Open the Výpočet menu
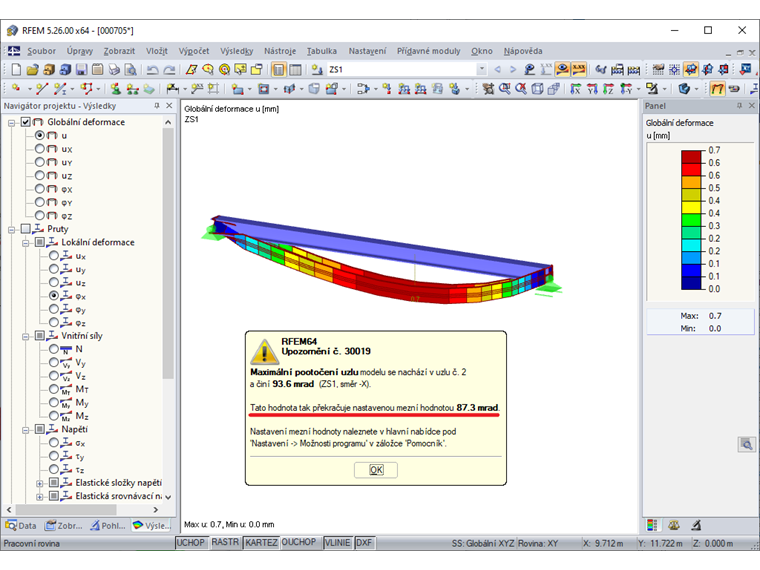This screenshot has width=760, height=570. point(194,51)
